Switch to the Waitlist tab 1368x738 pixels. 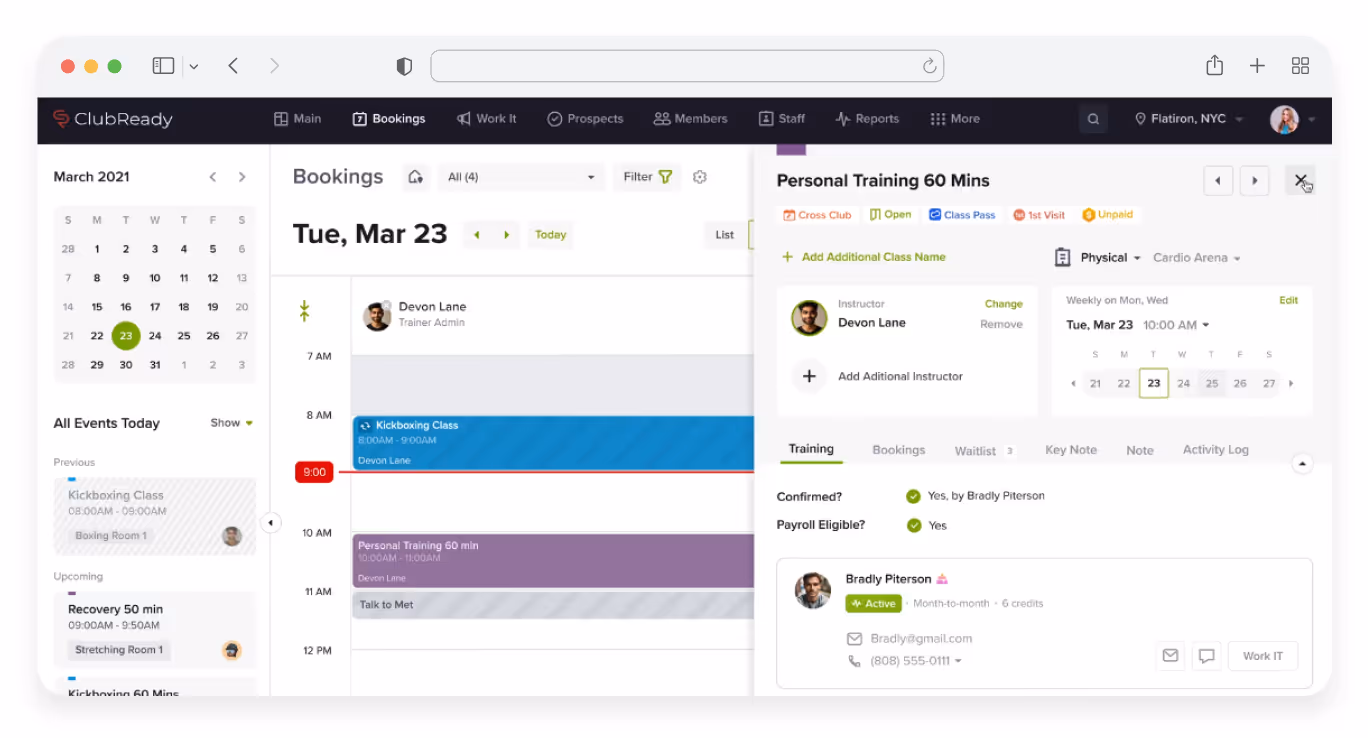[985, 451]
